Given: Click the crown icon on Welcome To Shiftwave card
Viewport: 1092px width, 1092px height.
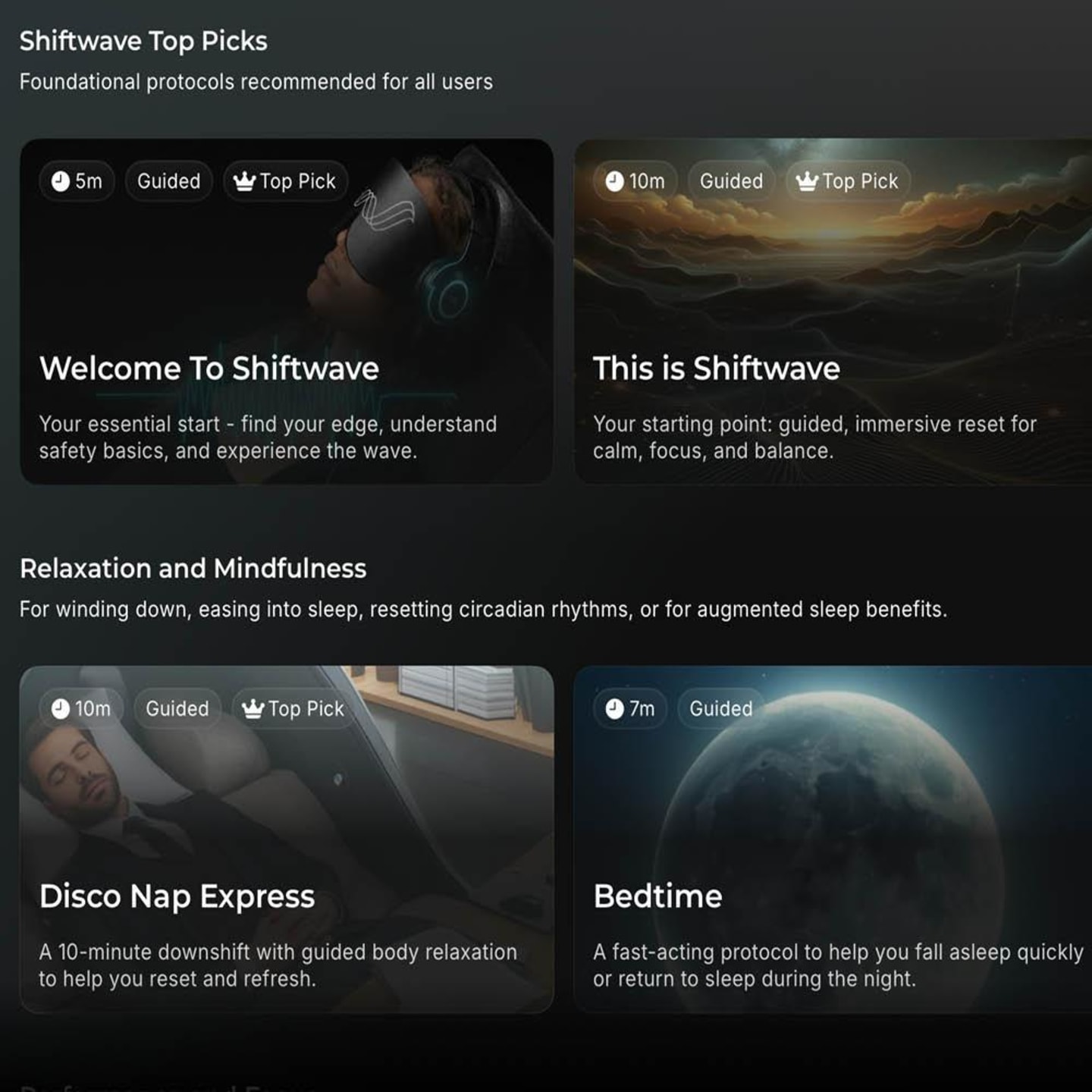Looking at the screenshot, I should (244, 181).
